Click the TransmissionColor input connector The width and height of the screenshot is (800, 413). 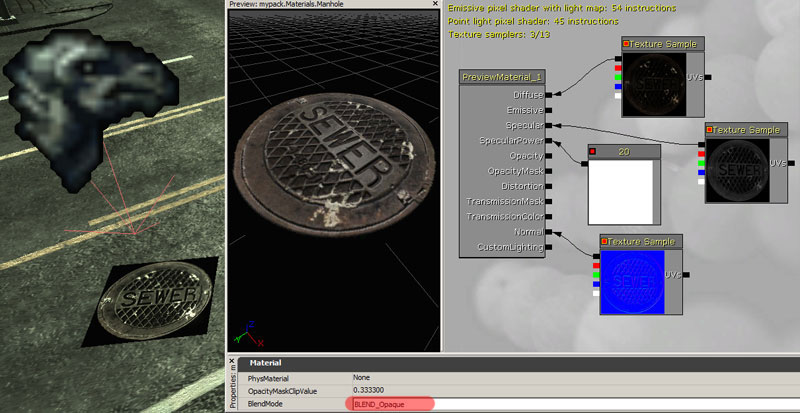pos(548,216)
